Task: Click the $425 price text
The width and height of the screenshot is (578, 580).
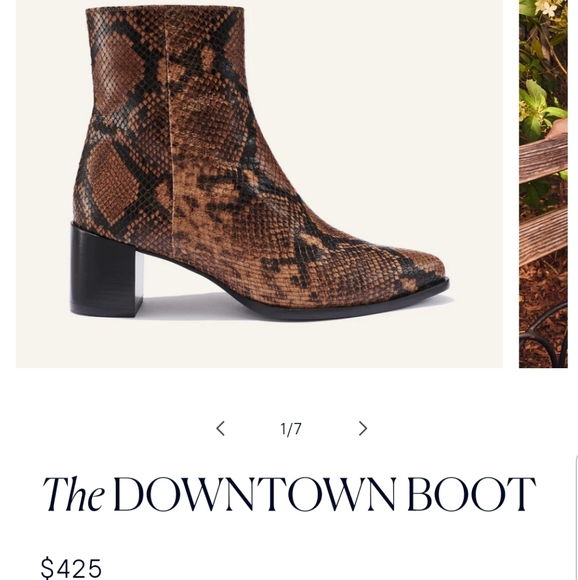Action: tap(71, 567)
